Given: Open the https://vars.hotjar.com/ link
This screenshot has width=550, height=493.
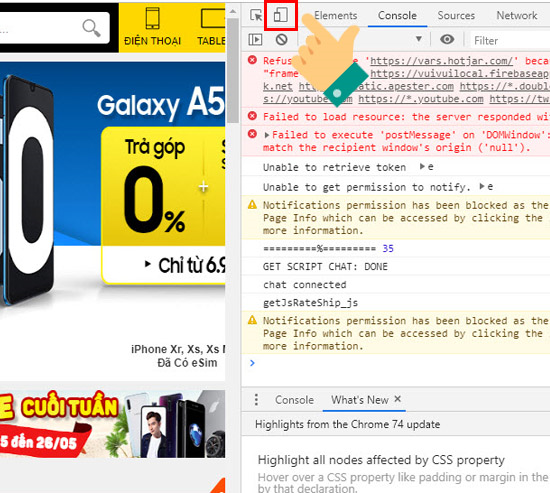Looking at the screenshot, I should point(442,61).
